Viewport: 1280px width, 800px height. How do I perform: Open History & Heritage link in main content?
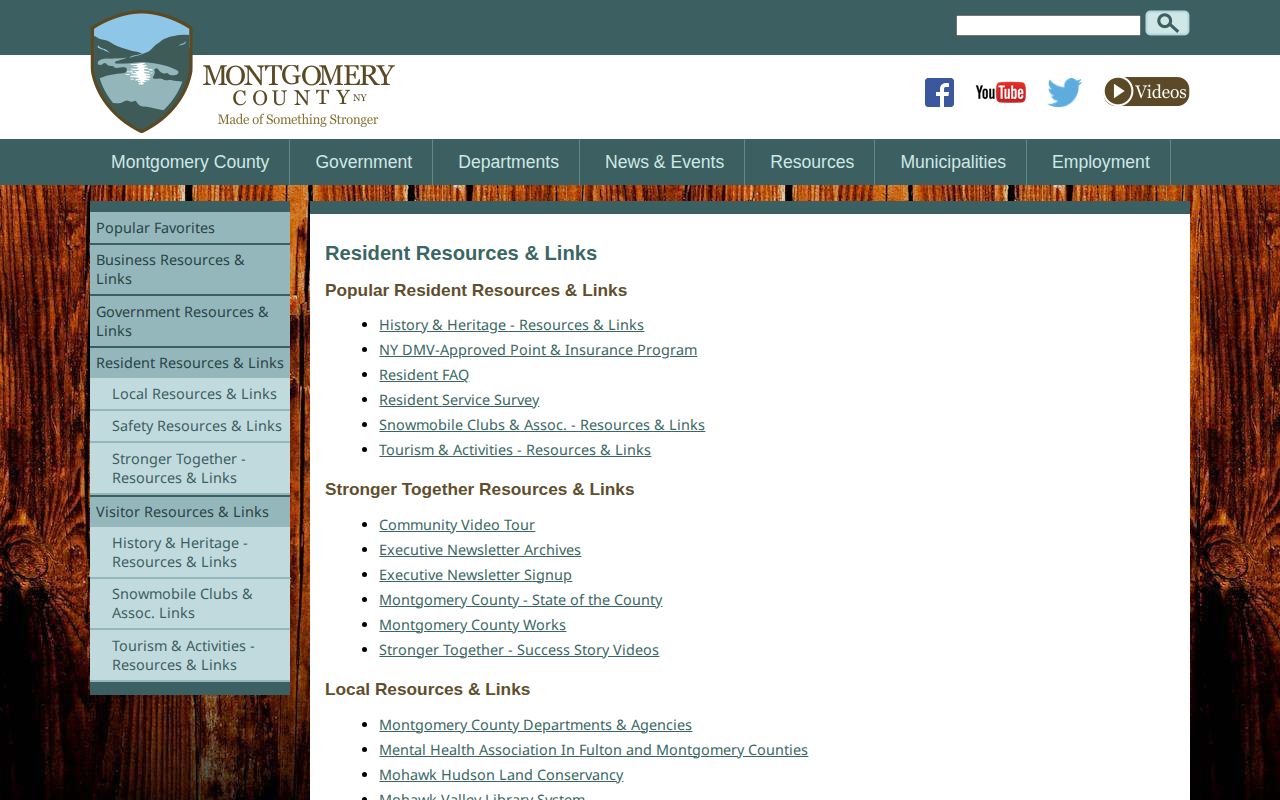point(511,325)
